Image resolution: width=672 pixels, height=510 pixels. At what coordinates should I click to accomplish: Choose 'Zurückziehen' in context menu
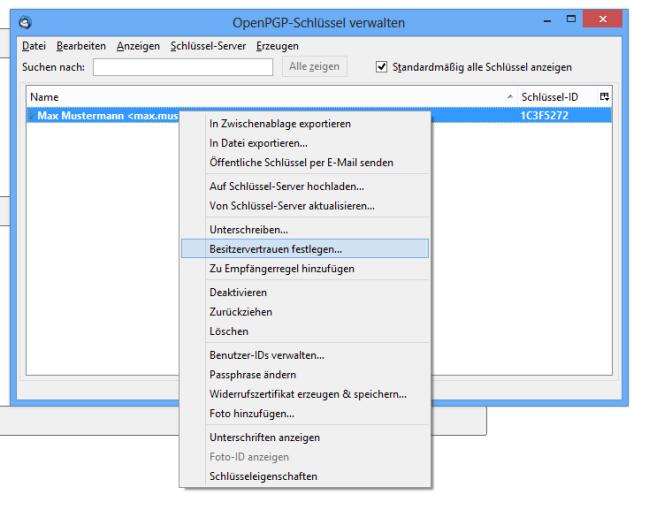tap(305, 312)
